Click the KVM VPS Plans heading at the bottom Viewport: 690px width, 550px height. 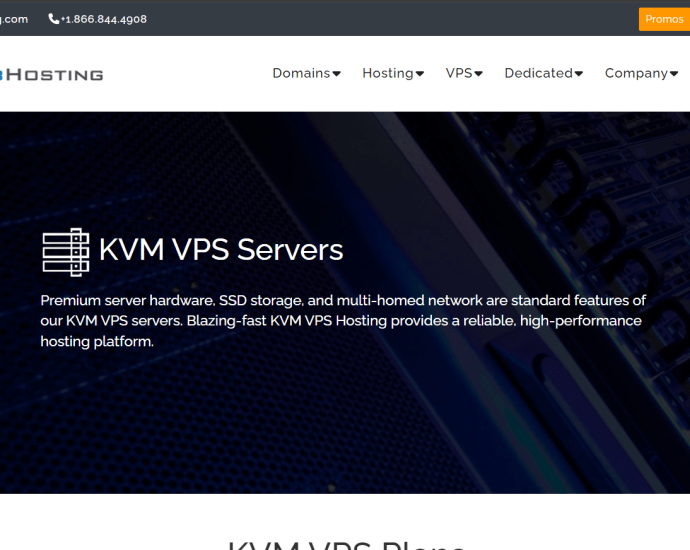coord(346,545)
